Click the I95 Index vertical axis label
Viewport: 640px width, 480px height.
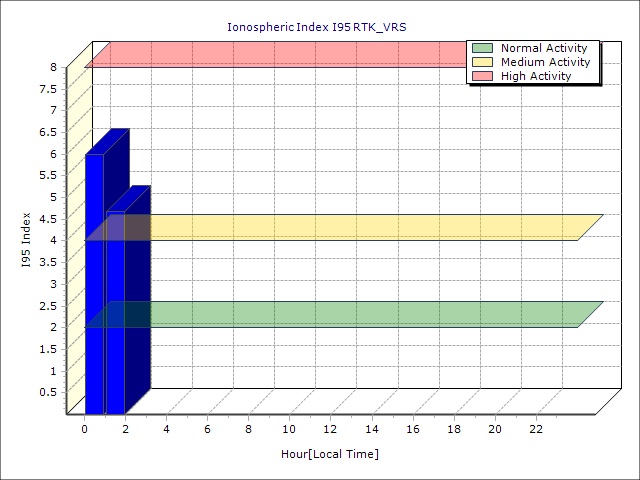point(25,240)
